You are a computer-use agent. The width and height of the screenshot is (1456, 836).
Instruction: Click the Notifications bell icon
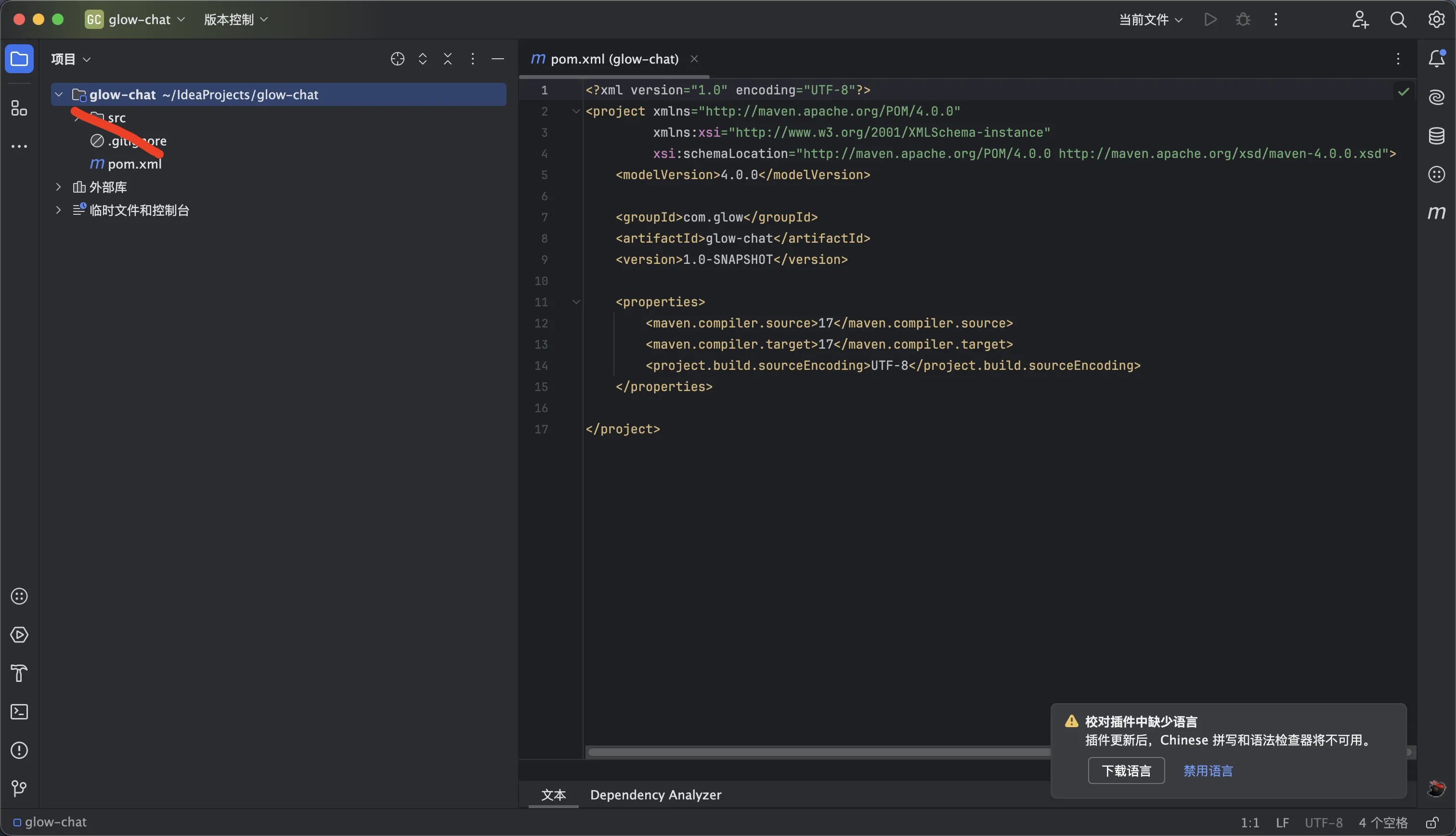pos(1436,59)
